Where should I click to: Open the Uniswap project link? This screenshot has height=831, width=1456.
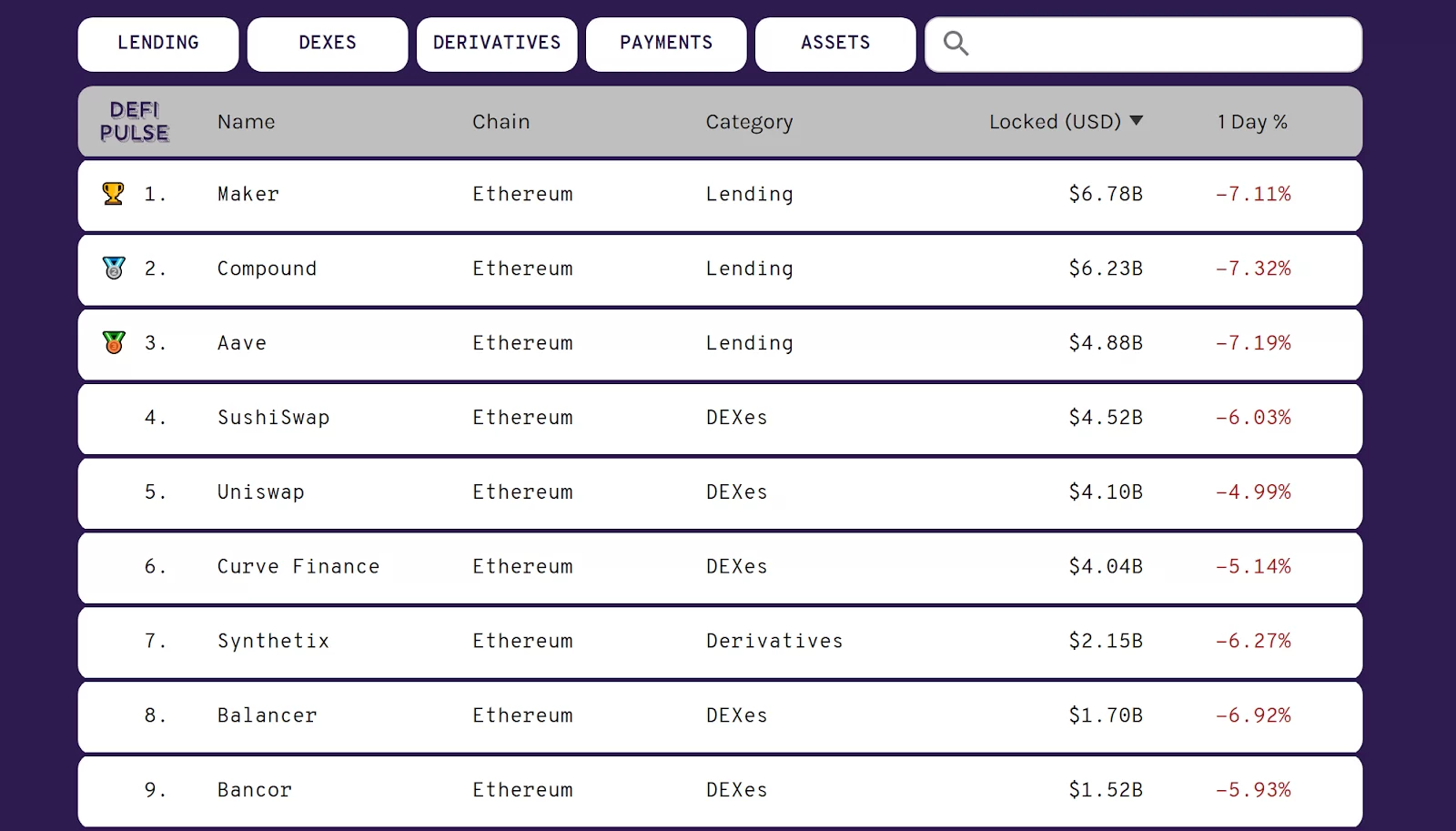(x=261, y=492)
